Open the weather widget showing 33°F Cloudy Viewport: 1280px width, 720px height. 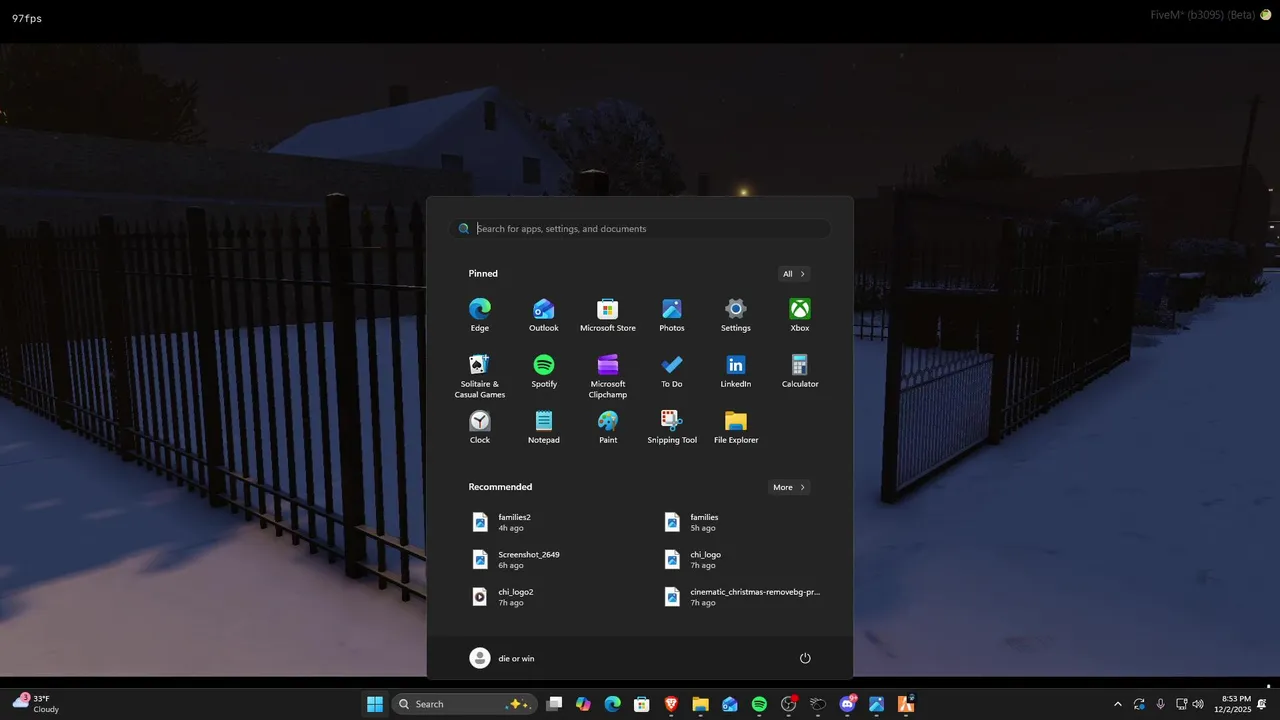point(36,703)
